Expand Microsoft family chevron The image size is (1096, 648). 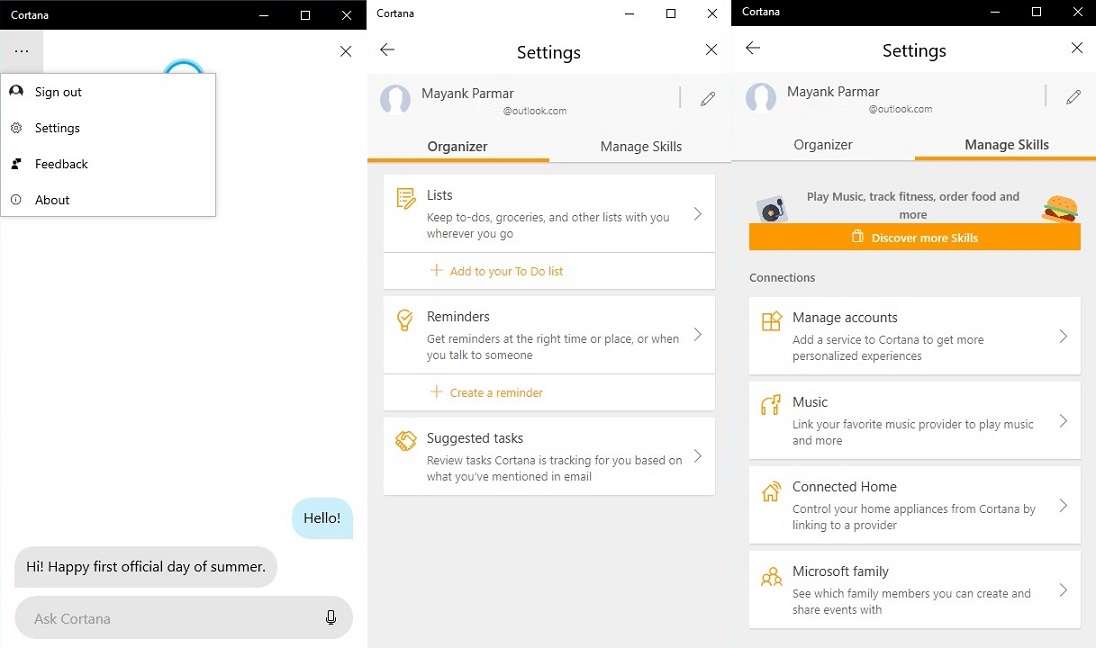[x=1063, y=590]
